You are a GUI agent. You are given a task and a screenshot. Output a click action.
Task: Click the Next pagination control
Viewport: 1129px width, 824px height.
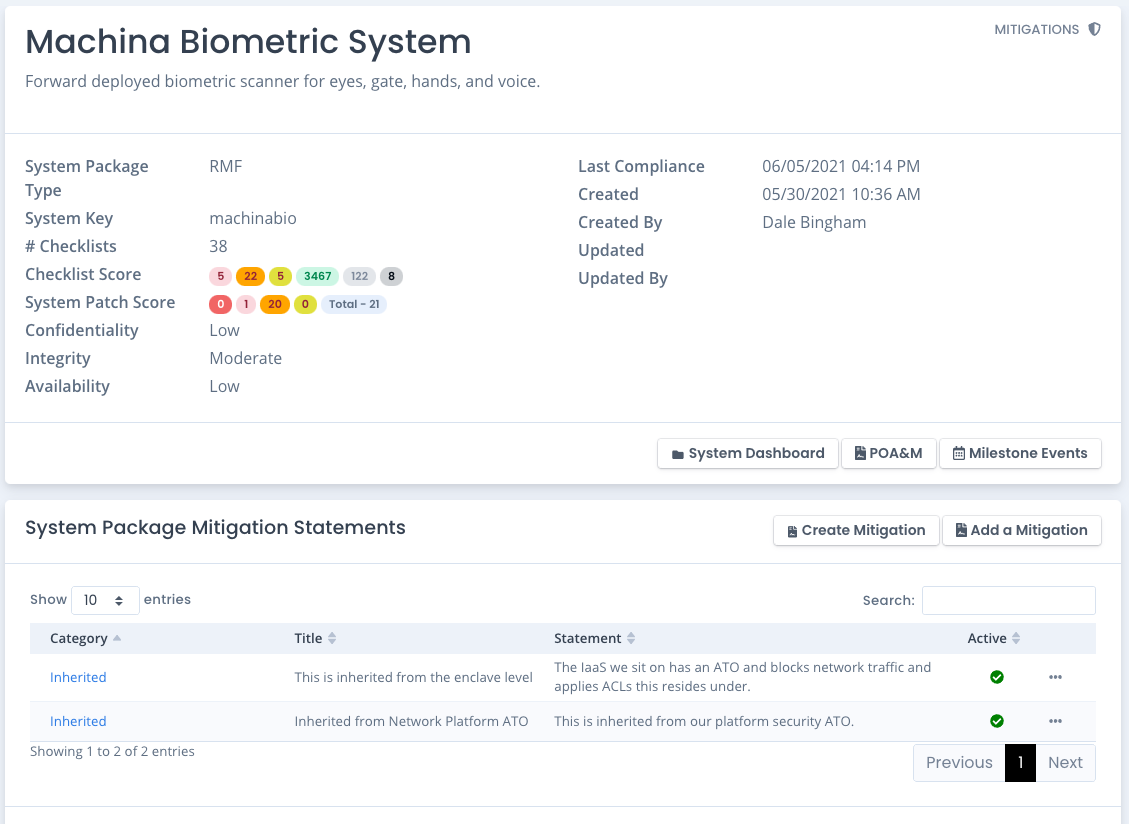tap(1065, 762)
